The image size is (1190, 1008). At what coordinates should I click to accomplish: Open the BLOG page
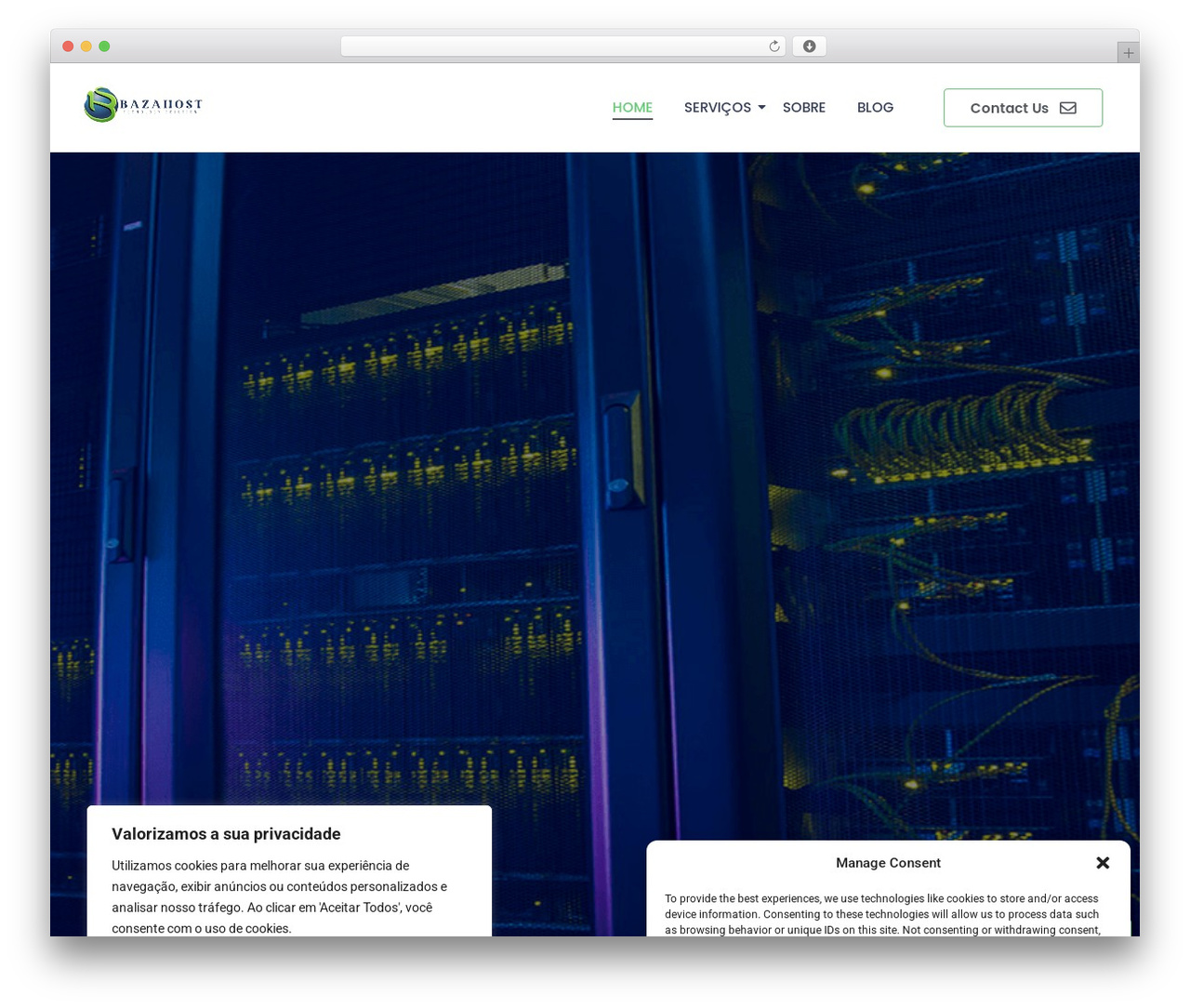pos(875,108)
